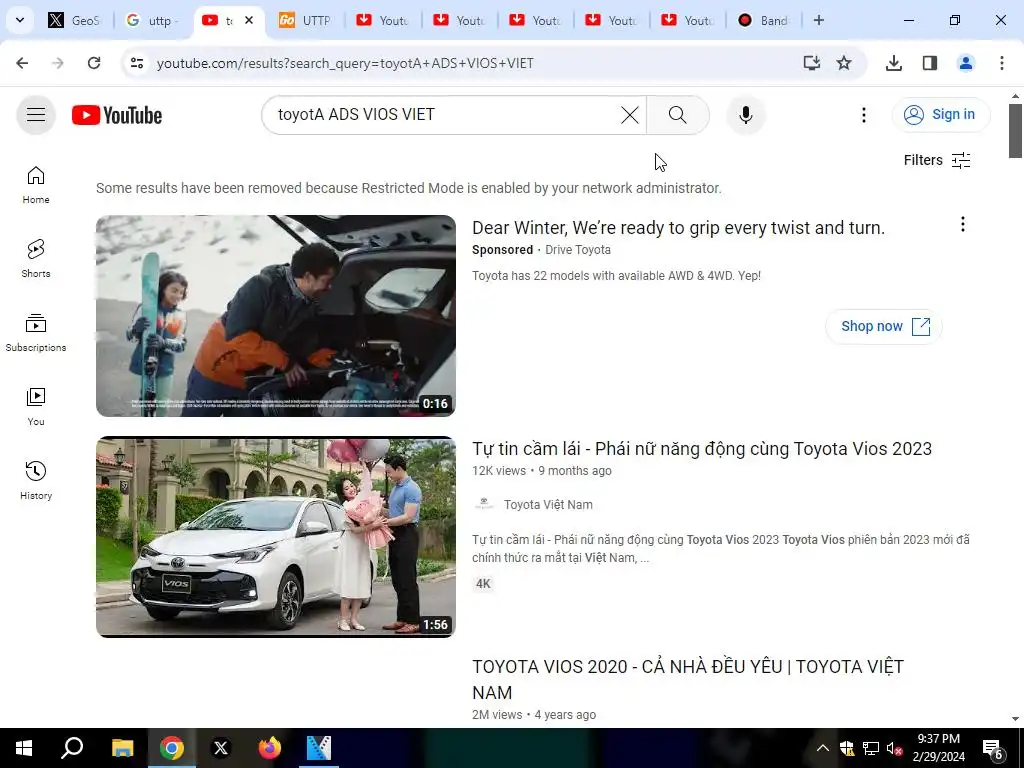1024x768 pixels.
Task: Open the Windows Start menu
Action: tap(24, 748)
